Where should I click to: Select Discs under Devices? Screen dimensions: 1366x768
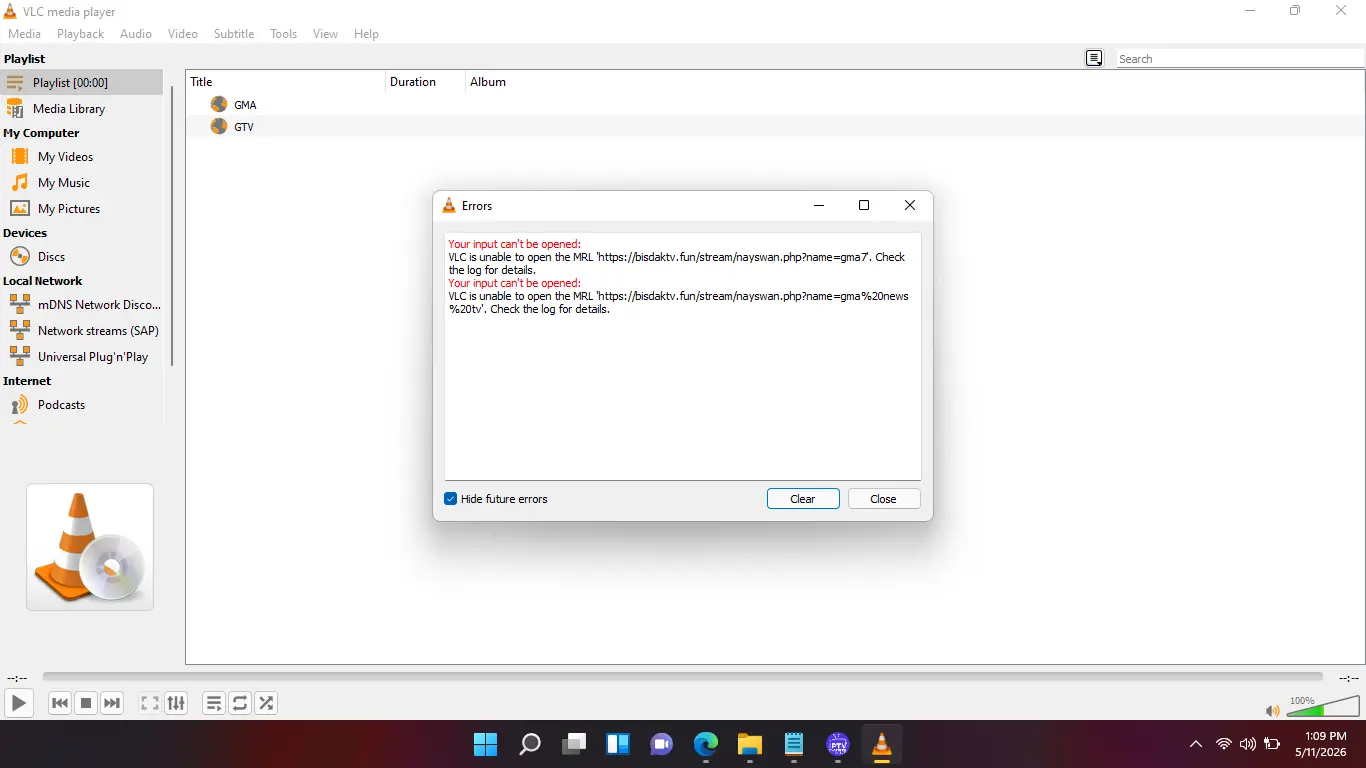[x=82, y=256]
